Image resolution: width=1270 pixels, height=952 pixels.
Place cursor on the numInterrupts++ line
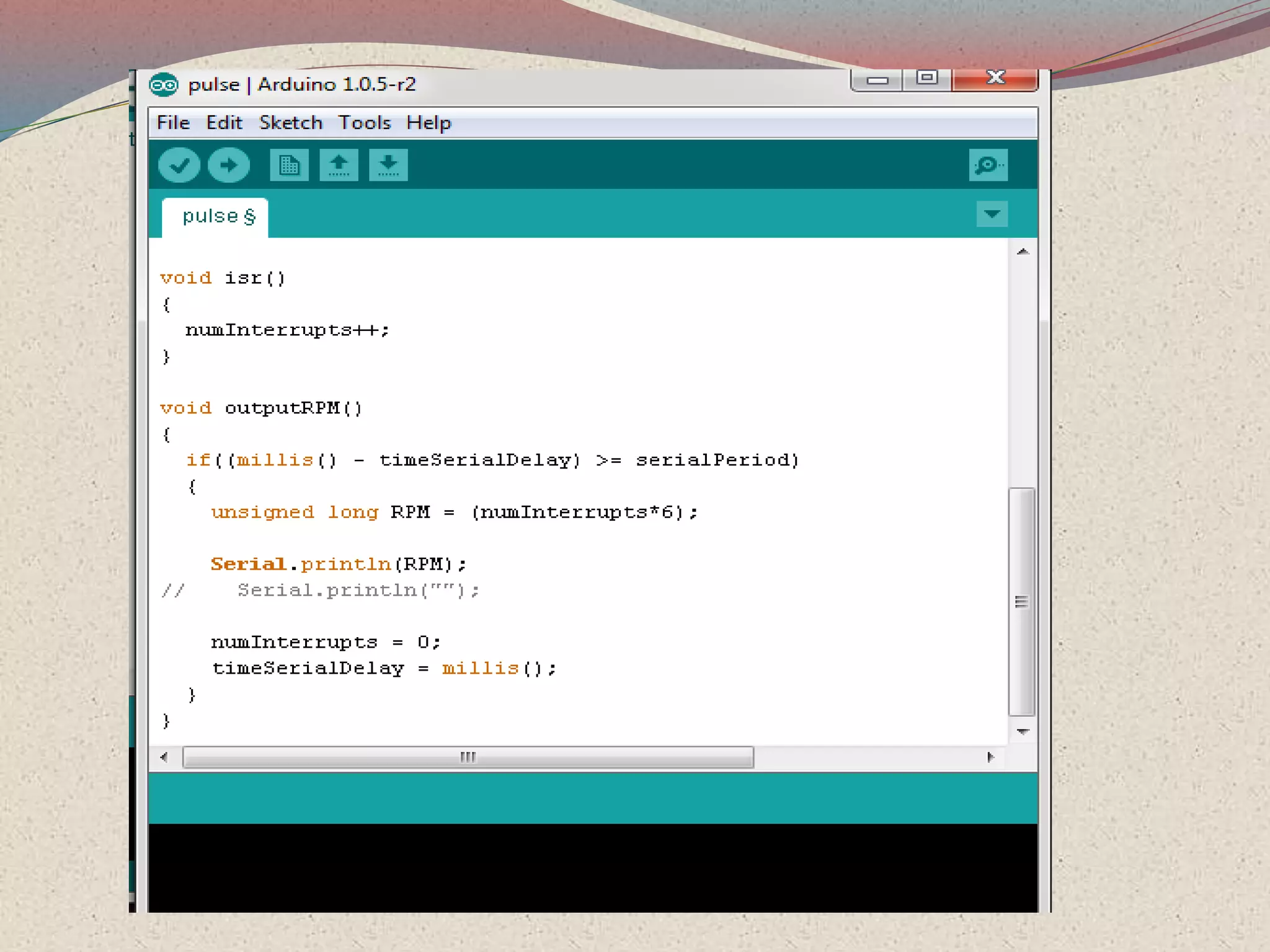tap(287, 330)
